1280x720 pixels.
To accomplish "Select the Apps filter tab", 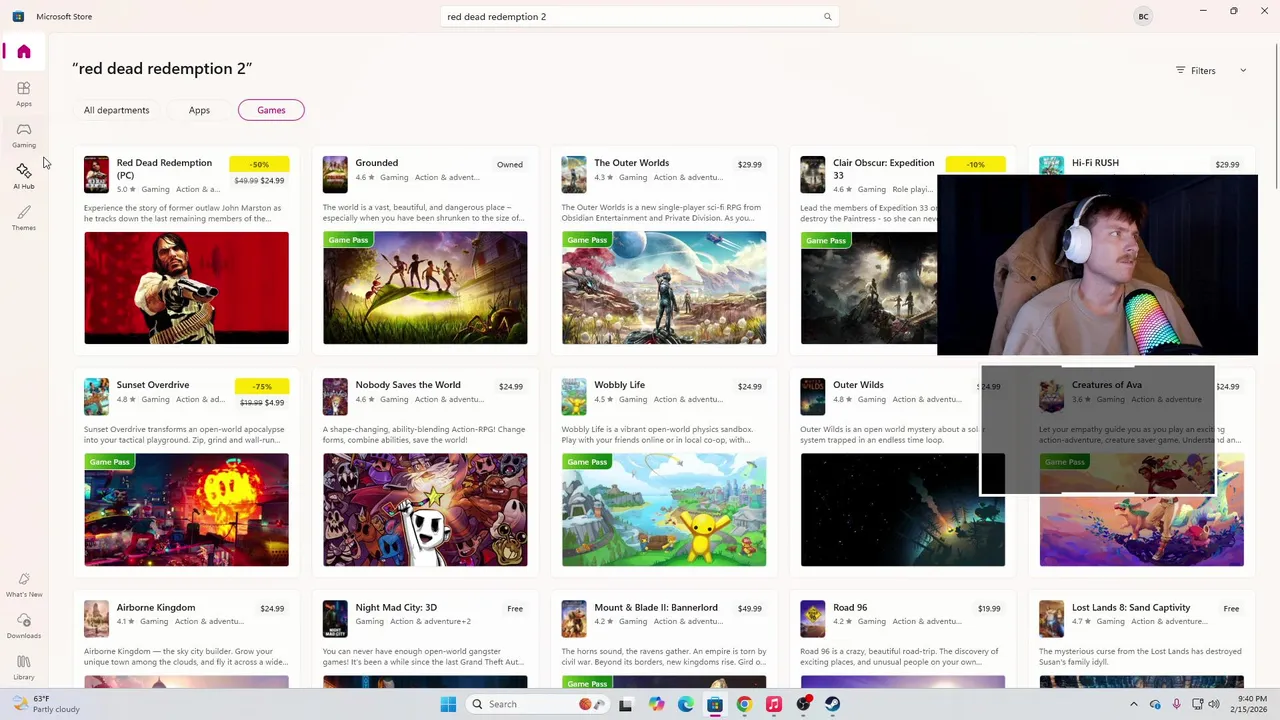I will pos(199,110).
